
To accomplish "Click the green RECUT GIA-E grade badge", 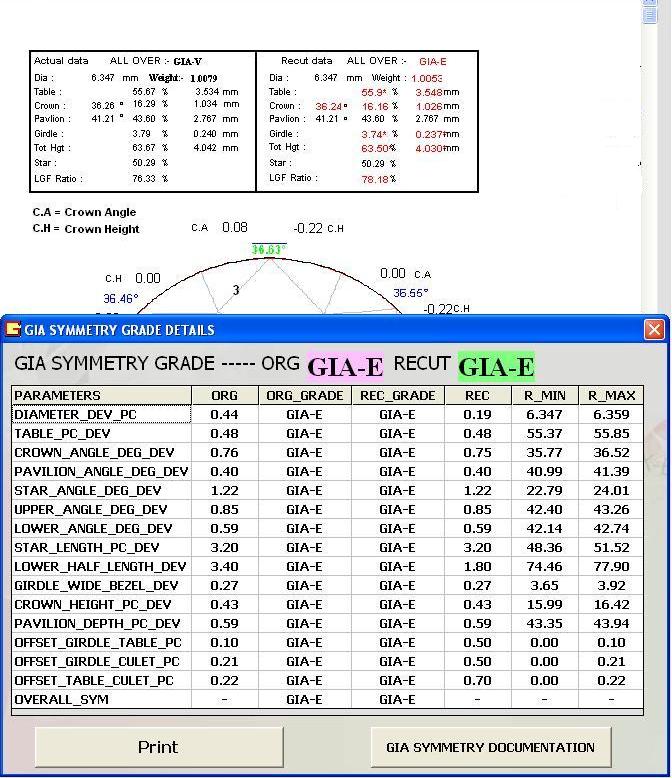I will coord(496,367).
